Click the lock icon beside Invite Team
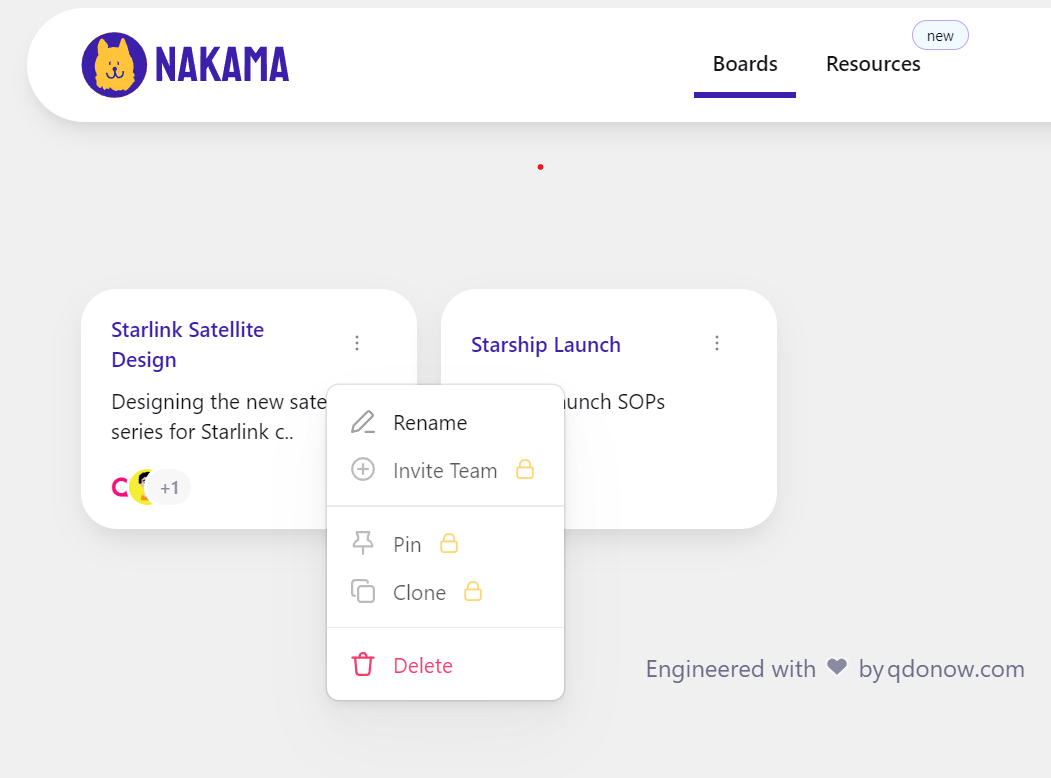This screenshot has height=778, width=1051. 525,469
